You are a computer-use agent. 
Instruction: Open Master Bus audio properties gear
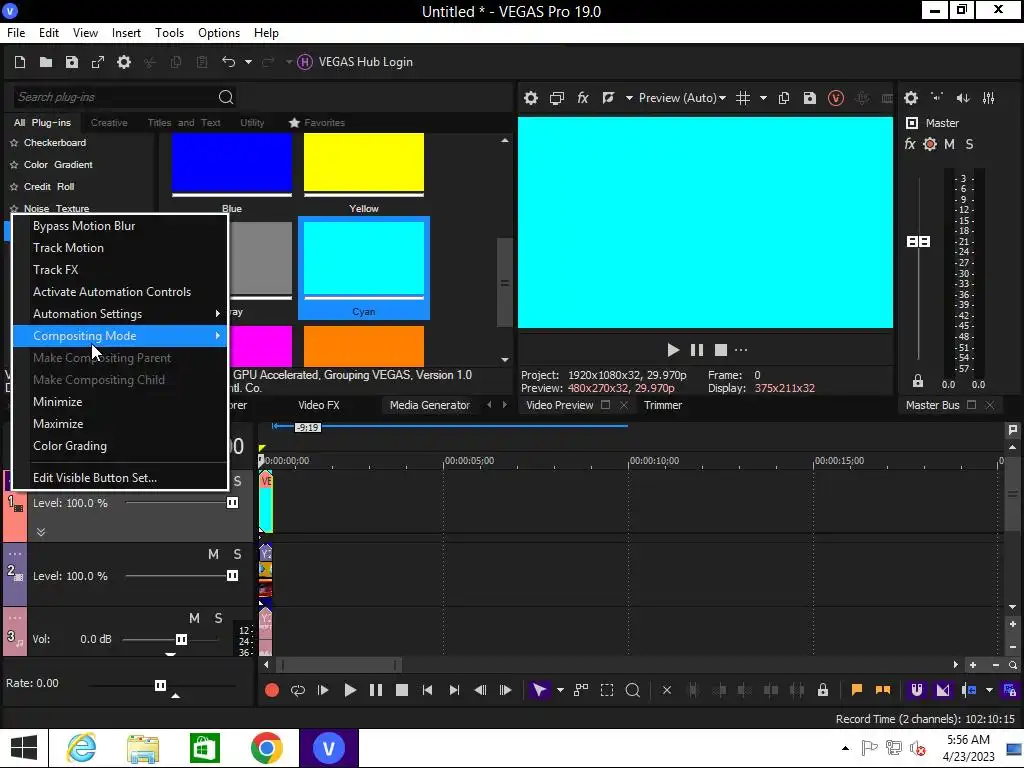point(911,98)
